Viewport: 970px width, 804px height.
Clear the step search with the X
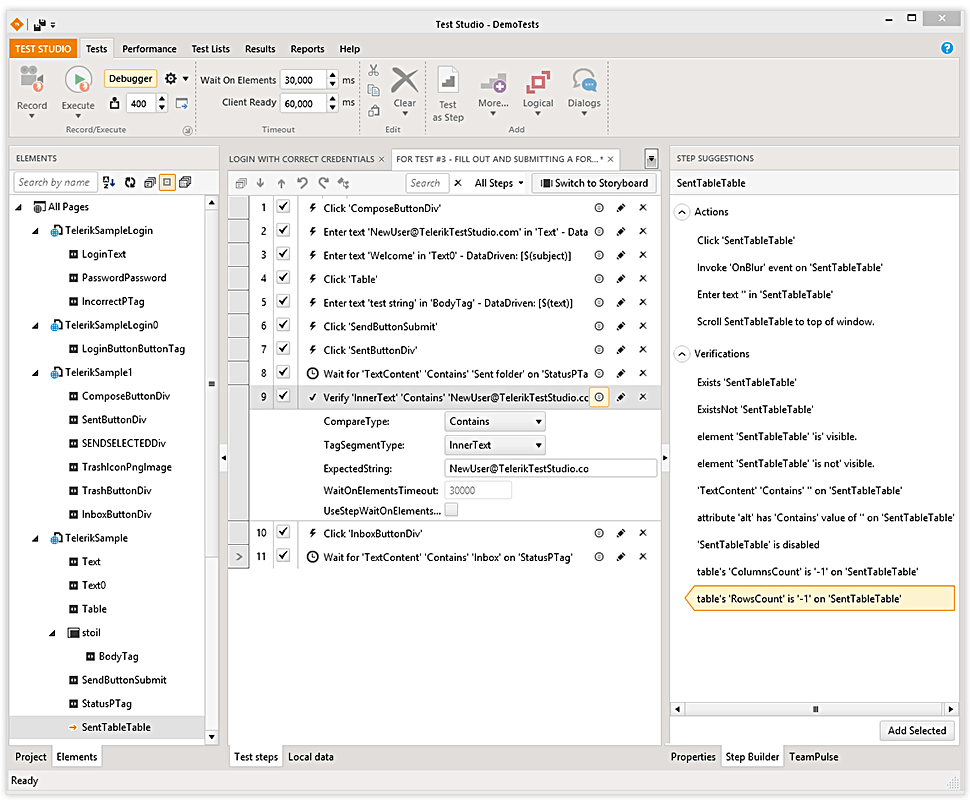[458, 183]
